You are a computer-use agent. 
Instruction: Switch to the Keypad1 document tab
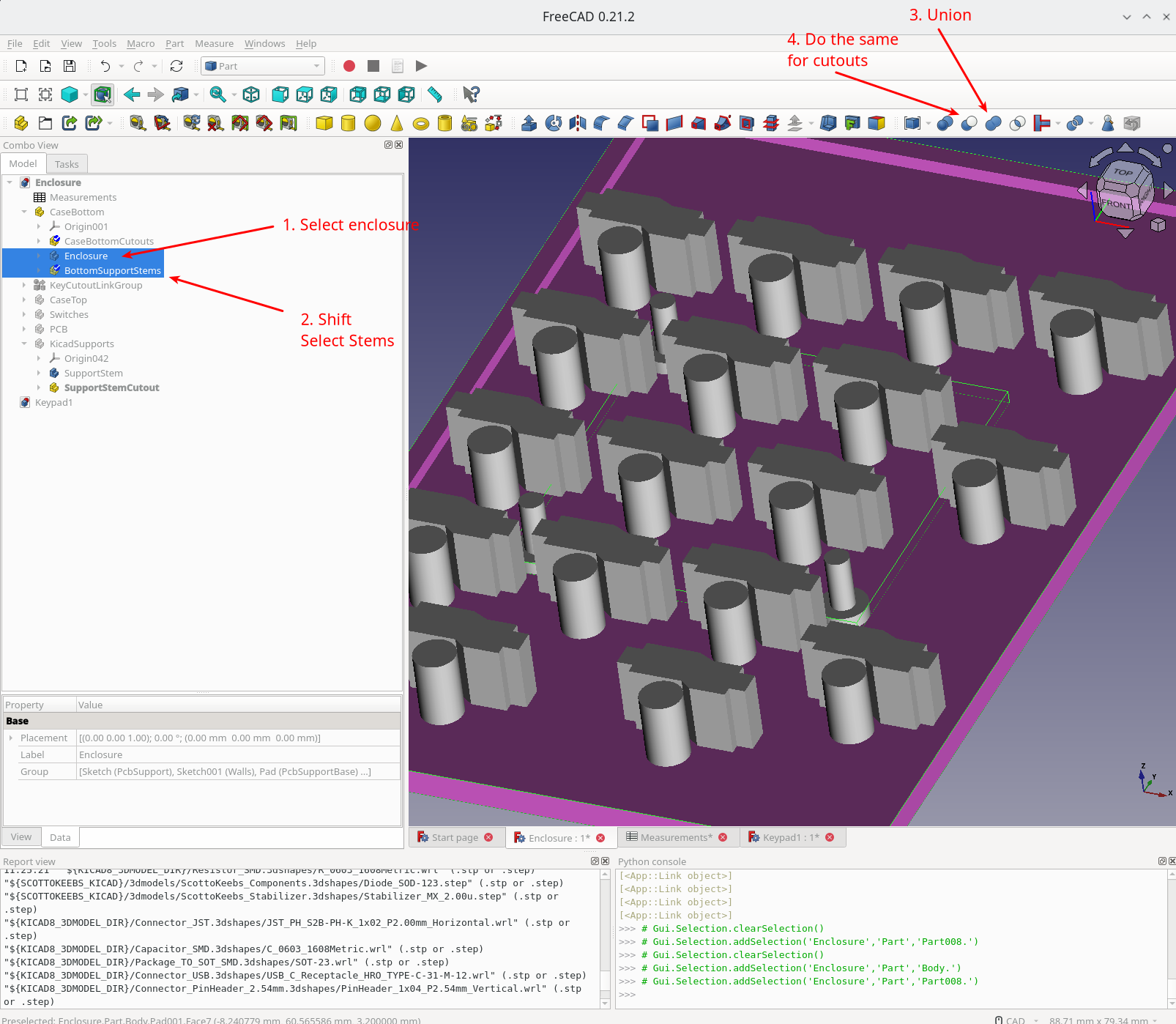790,838
